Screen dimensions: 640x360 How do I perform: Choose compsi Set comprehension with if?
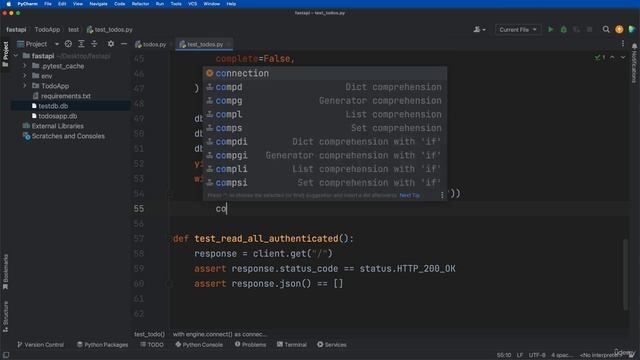pos(325,183)
